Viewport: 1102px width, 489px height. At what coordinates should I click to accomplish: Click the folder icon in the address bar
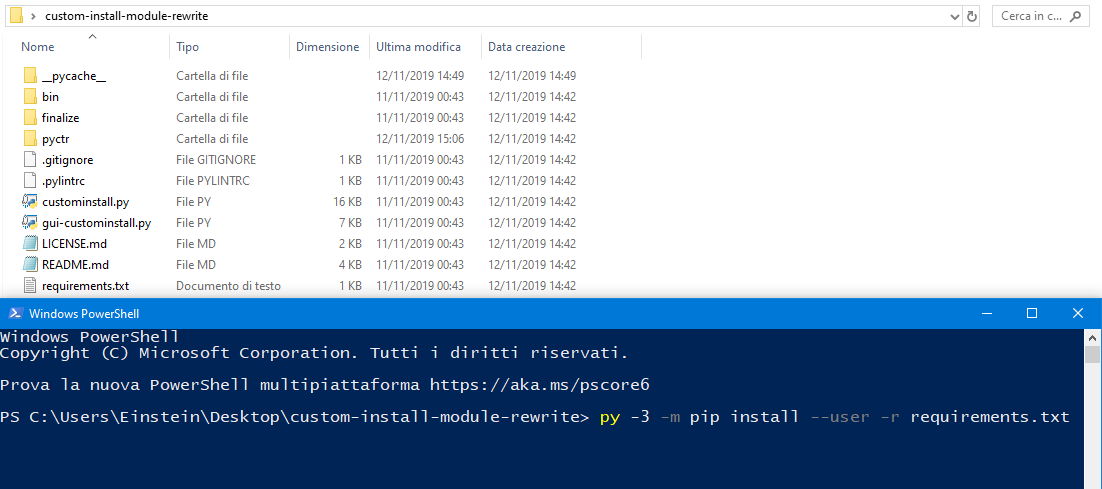pos(16,15)
